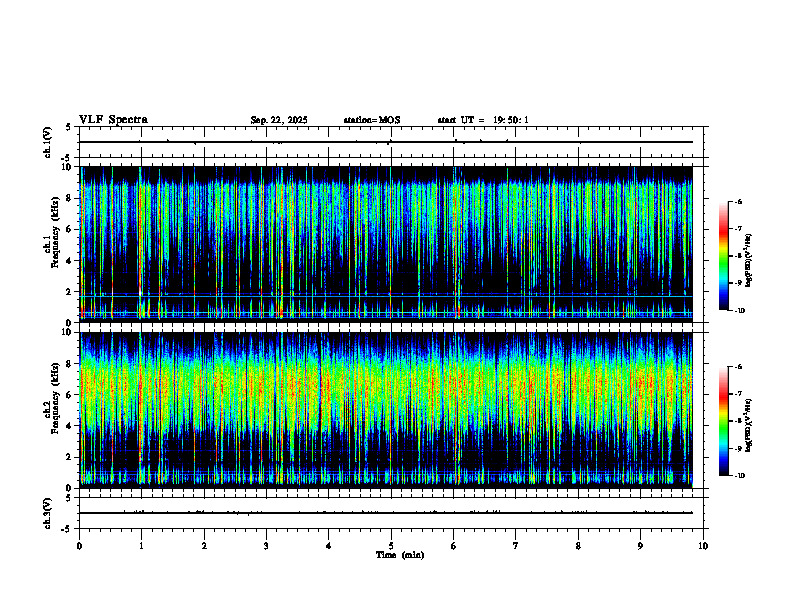Click the ch.2 color bar log(PSD) label

[x=749, y=425]
